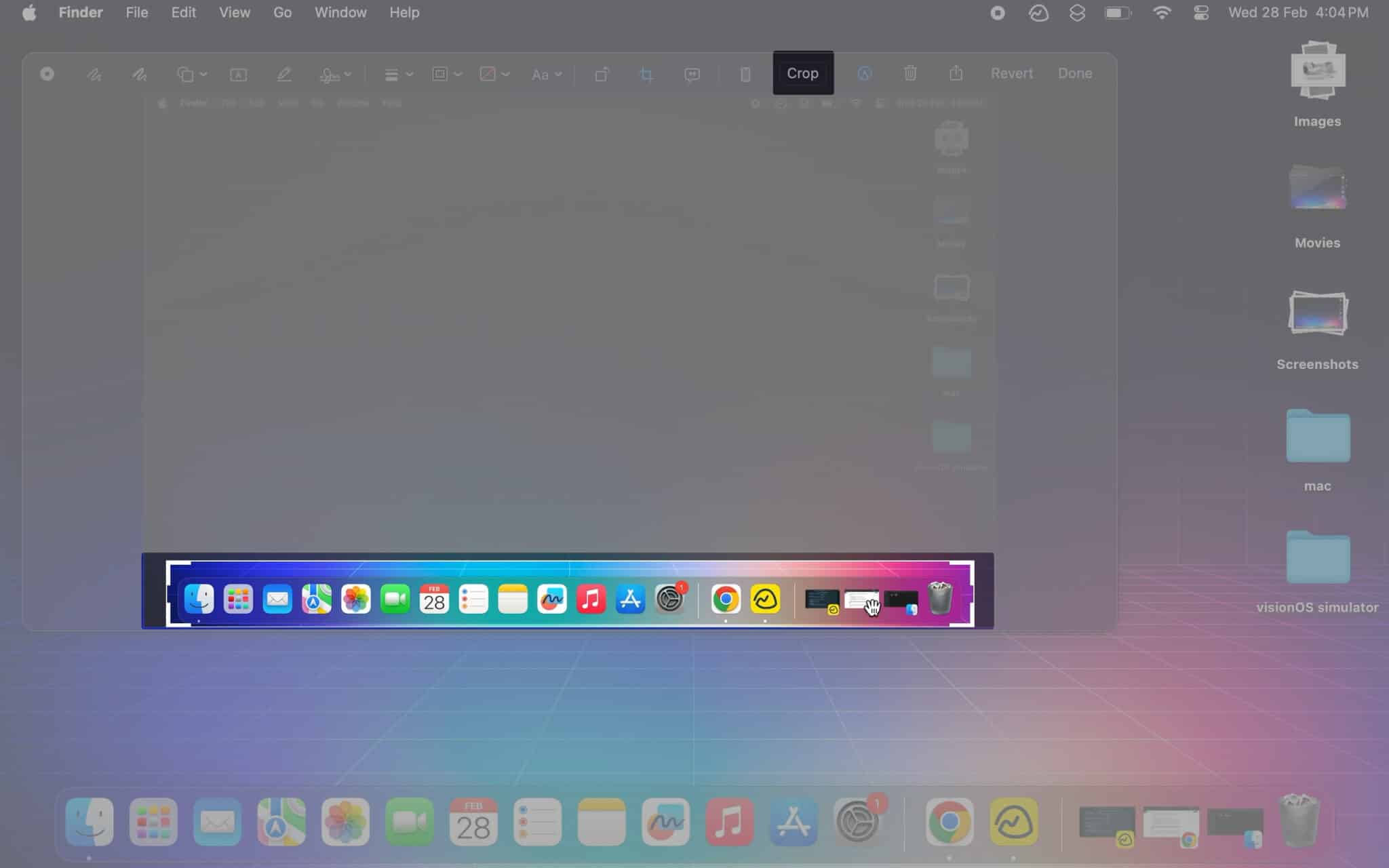Toggle the rotate tool checkbox area
1389x868 pixels.
click(x=602, y=73)
